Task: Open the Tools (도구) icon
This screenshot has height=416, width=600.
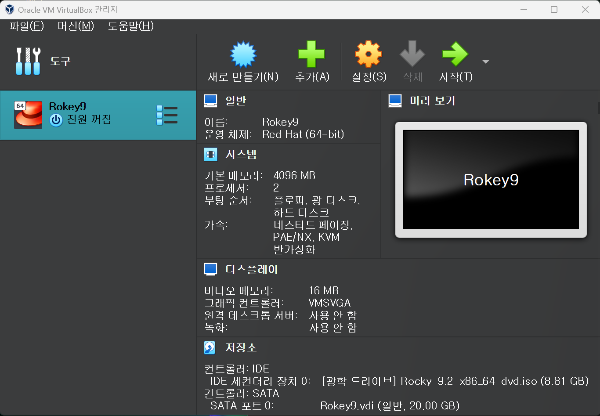Action: (28, 61)
